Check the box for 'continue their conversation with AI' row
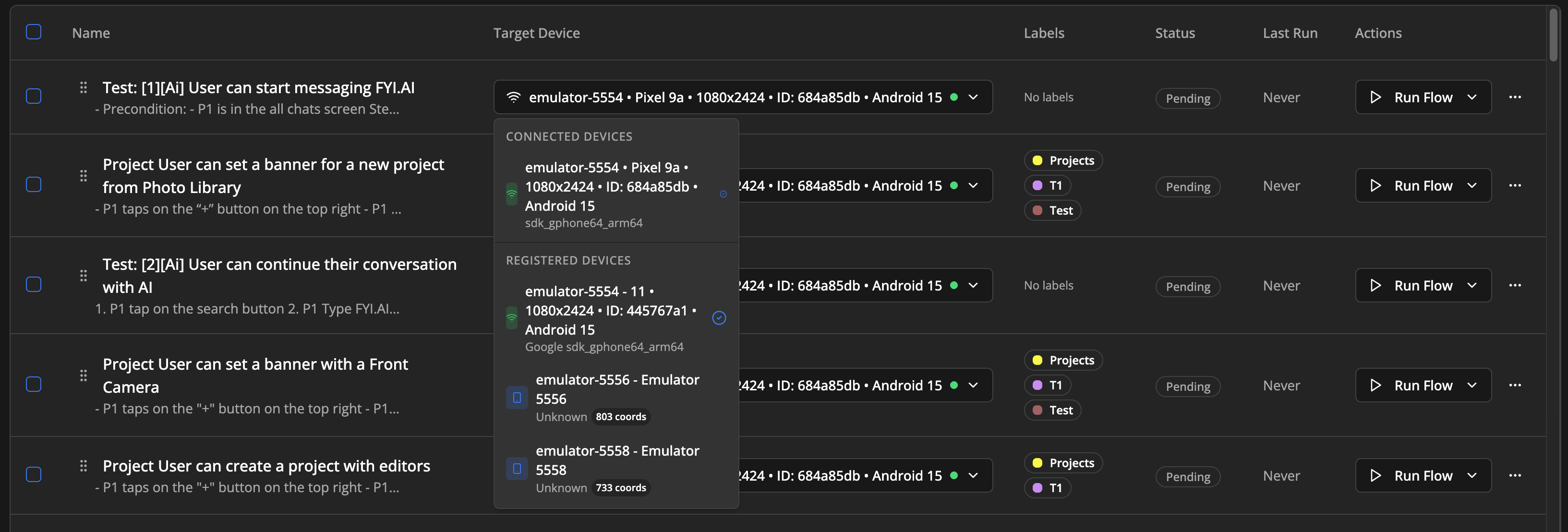The image size is (1568, 532). tap(34, 285)
